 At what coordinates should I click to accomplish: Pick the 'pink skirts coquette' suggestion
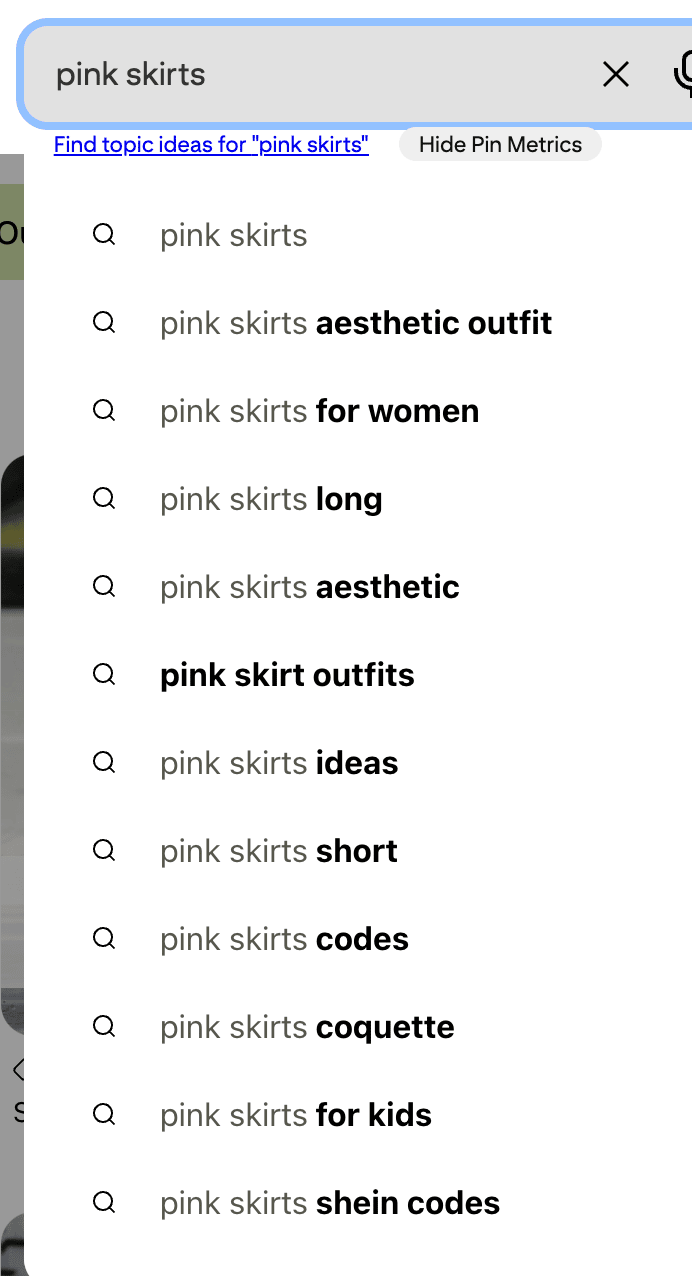(x=358, y=1027)
